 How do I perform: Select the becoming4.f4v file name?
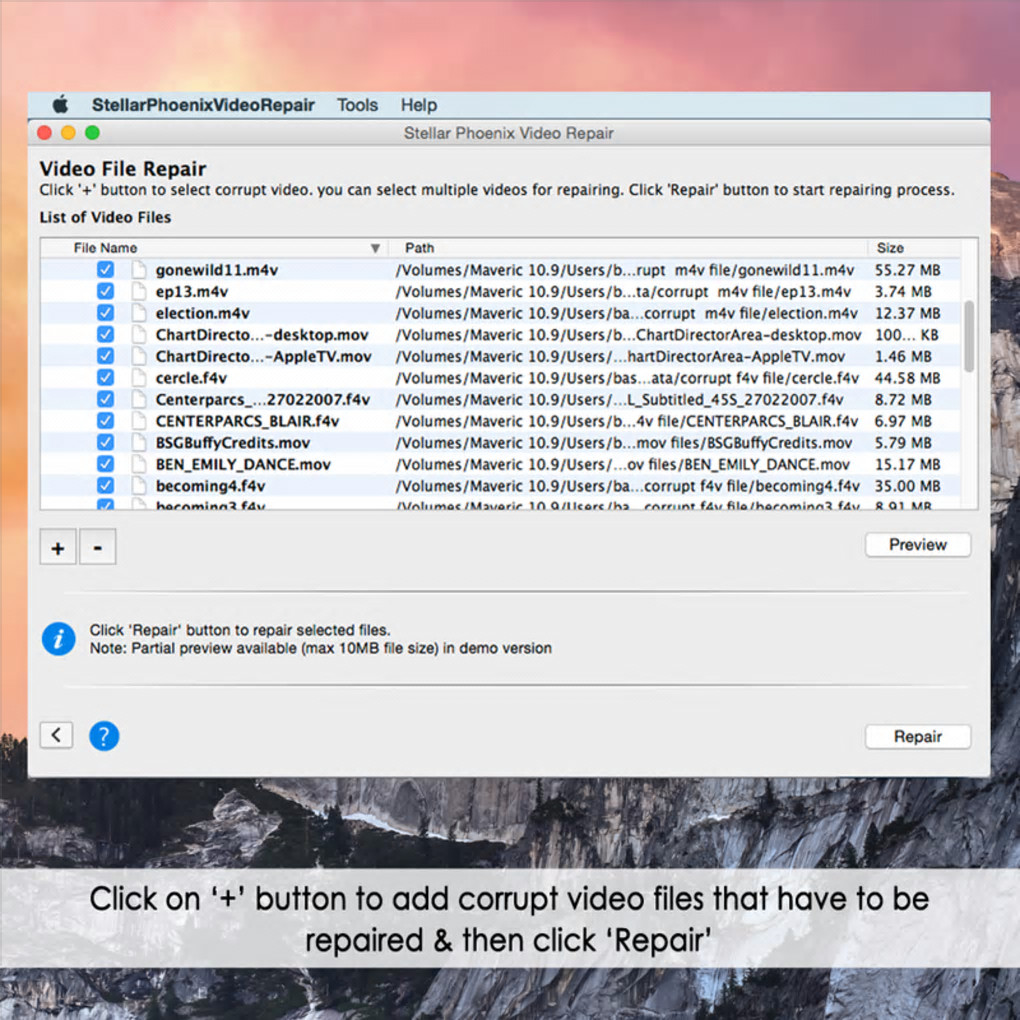210,486
